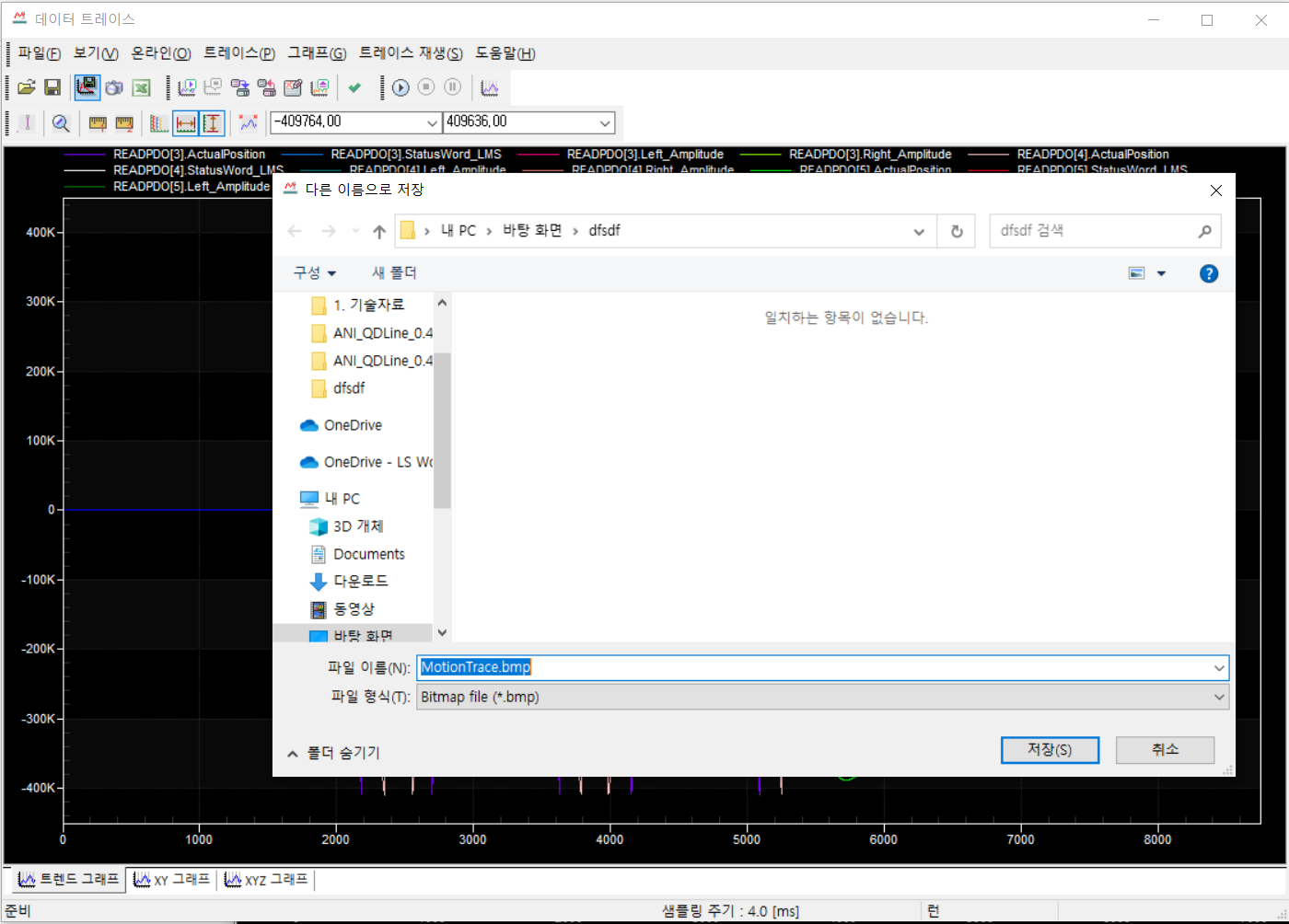Select the zoom magnifier tool
This screenshot has height=924, width=1289.
click(61, 122)
